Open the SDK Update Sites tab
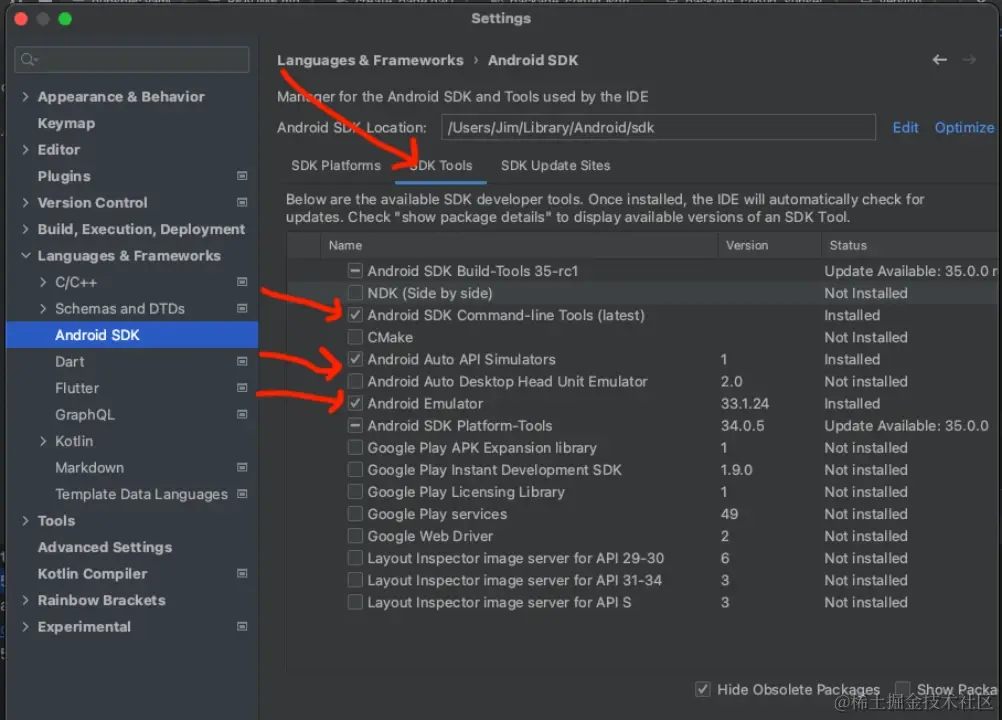 [555, 166]
